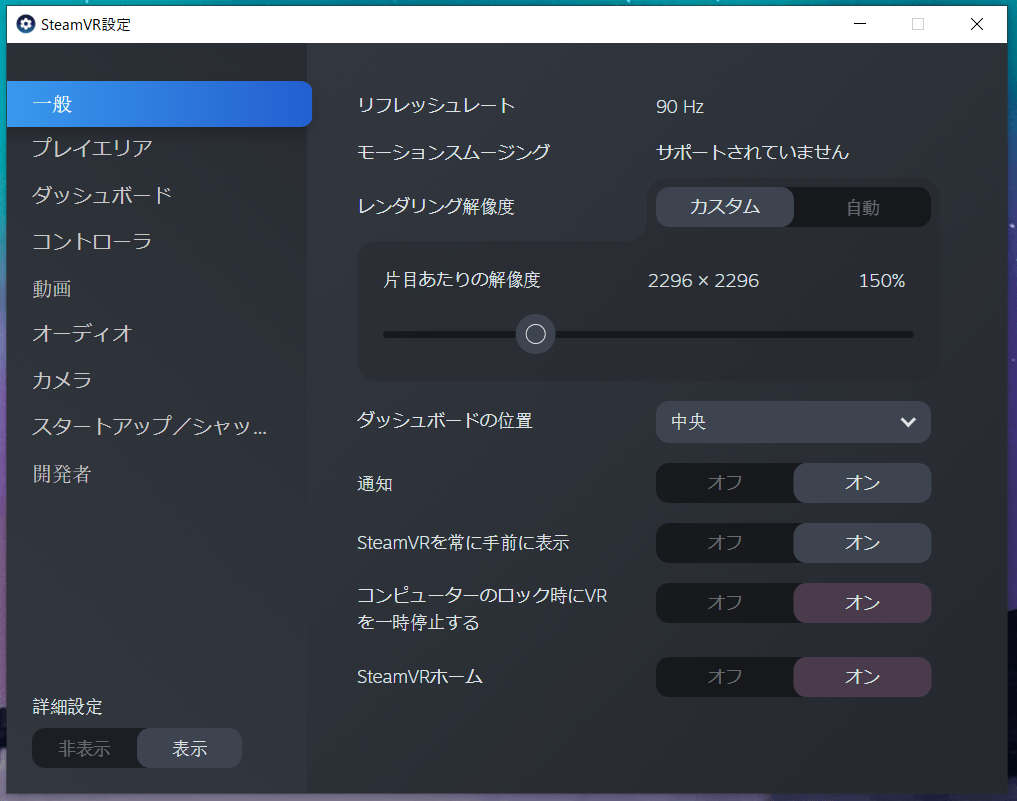Image resolution: width=1017 pixels, height=801 pixels.
Task: Click the 片目あたりの解像度 label
Action: (462, 280)
